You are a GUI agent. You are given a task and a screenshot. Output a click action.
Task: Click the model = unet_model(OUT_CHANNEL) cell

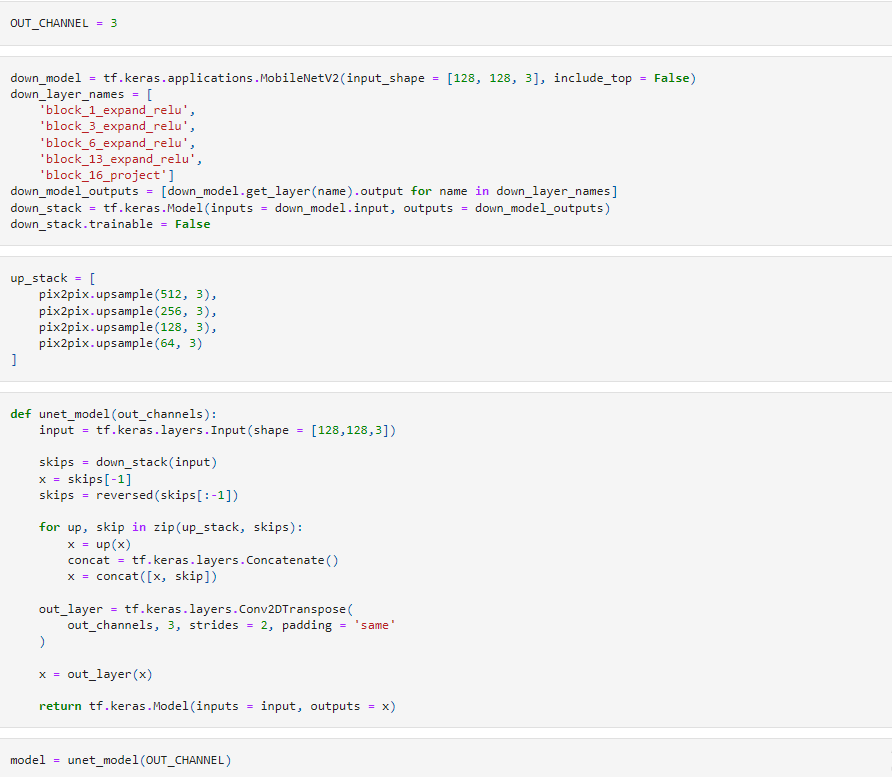120,760
